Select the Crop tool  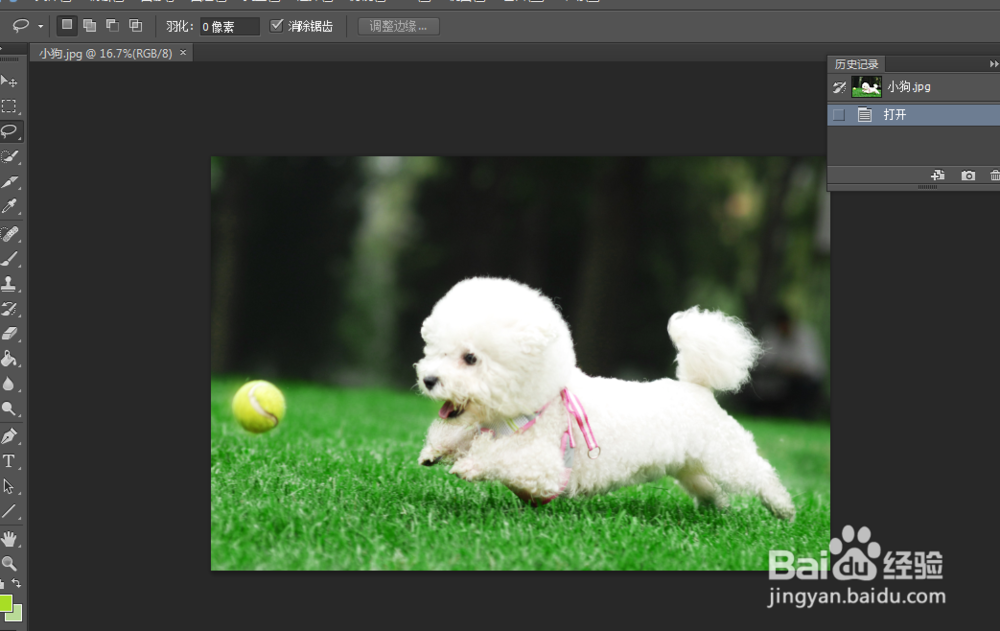[10, 182]
